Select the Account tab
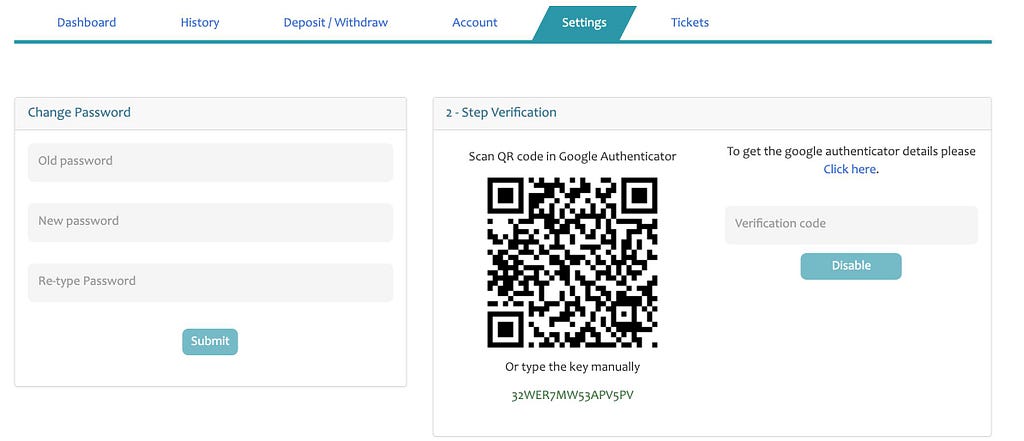The image size is (1024, 441). tap(475, 22)
